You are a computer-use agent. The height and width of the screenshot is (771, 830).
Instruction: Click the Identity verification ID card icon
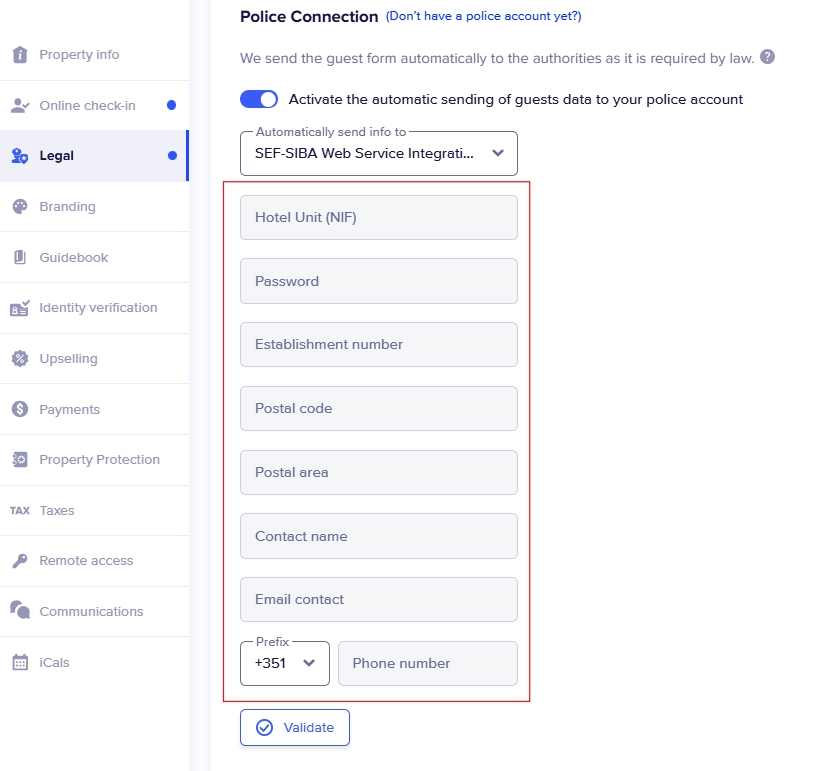point(20,308)
